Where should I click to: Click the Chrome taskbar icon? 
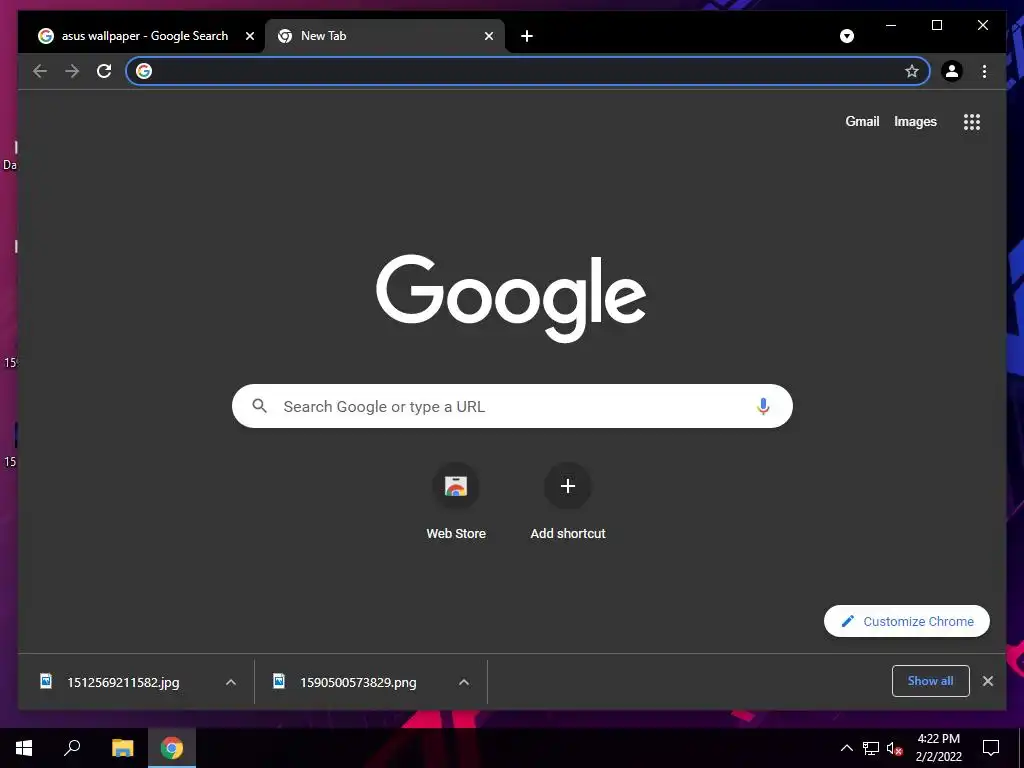172,748
